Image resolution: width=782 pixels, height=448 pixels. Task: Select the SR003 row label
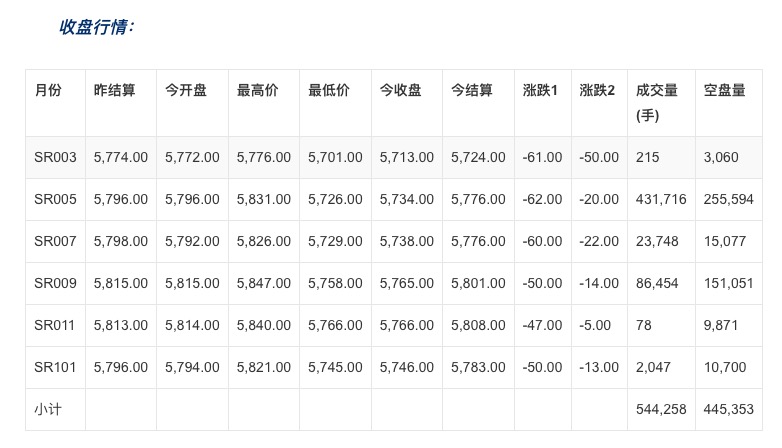point(55,158)
